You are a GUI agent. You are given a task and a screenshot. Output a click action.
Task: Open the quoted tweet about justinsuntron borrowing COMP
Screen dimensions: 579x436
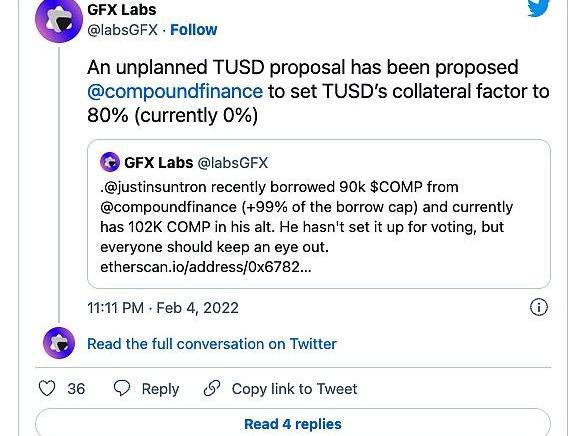coord(319,214)
